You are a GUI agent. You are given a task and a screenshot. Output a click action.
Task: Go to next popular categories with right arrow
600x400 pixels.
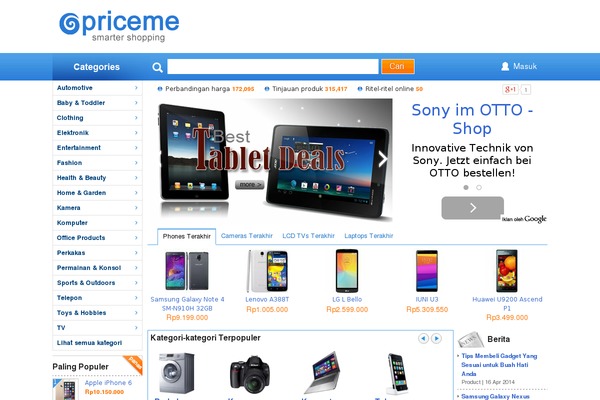pos(436,338)
